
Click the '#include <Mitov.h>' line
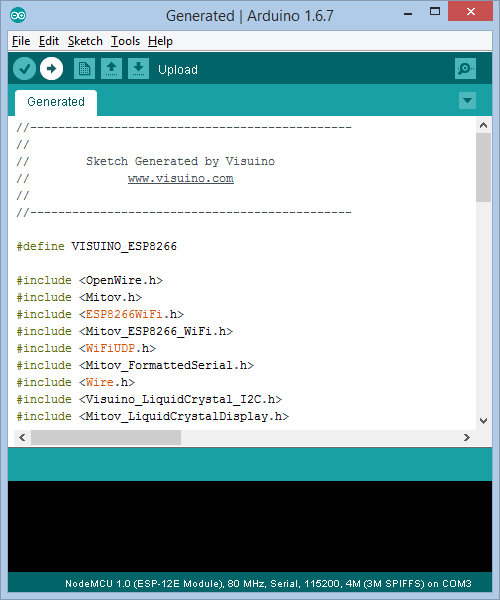click(x=79, y=297)
